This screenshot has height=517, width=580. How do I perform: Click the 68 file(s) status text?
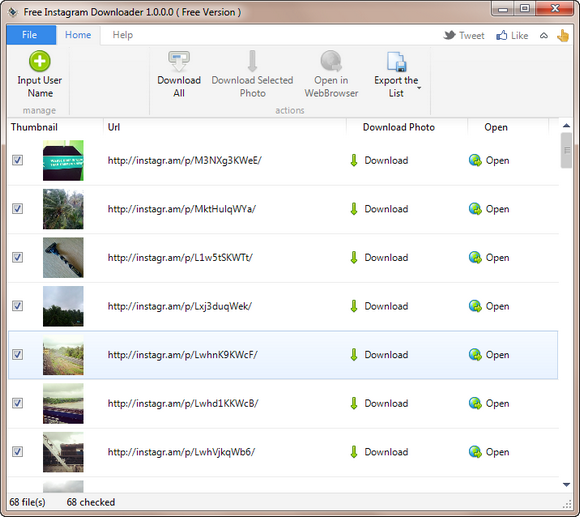[x=27, y=502]
